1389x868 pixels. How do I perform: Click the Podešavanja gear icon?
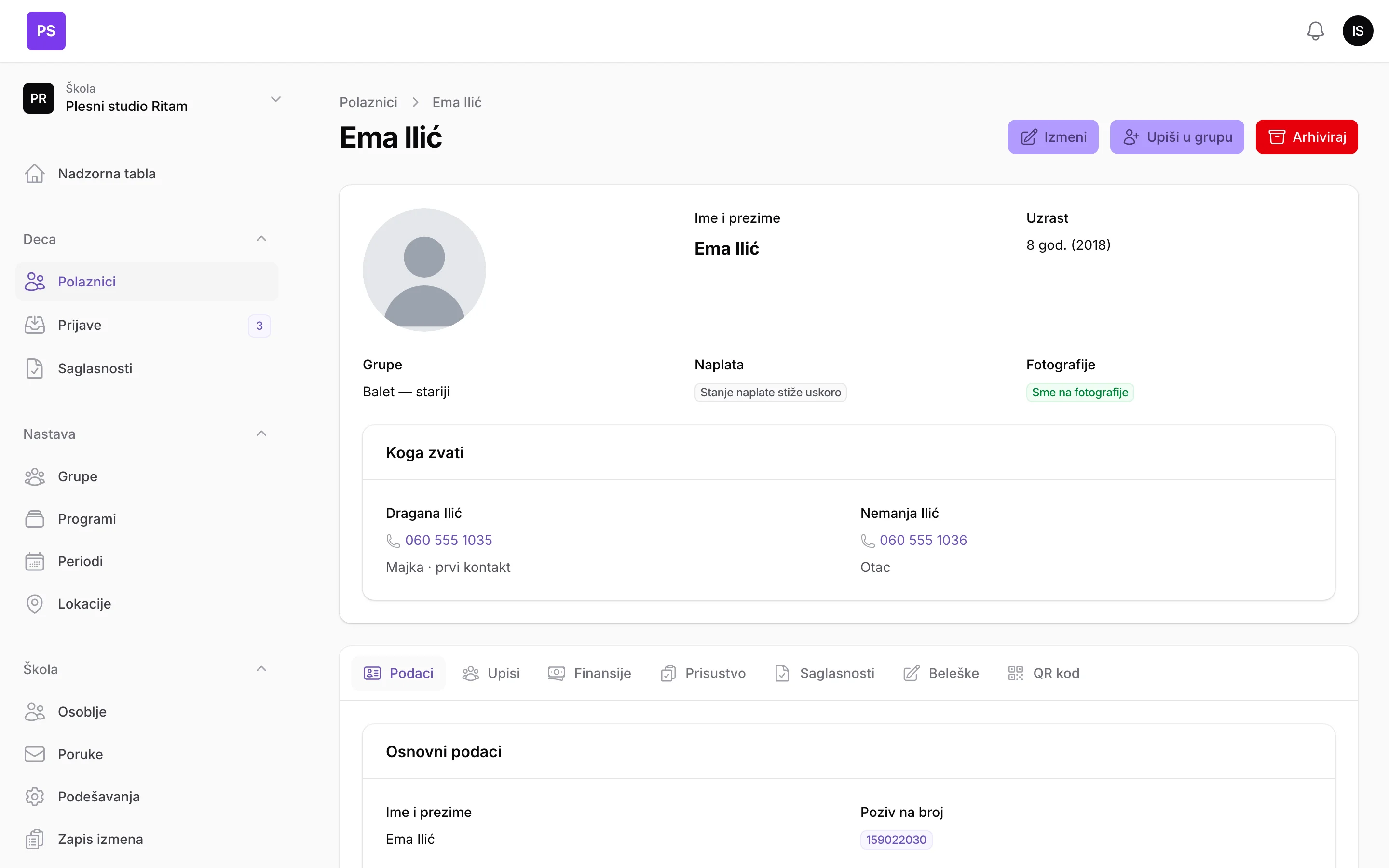click(x=34, y=797)
